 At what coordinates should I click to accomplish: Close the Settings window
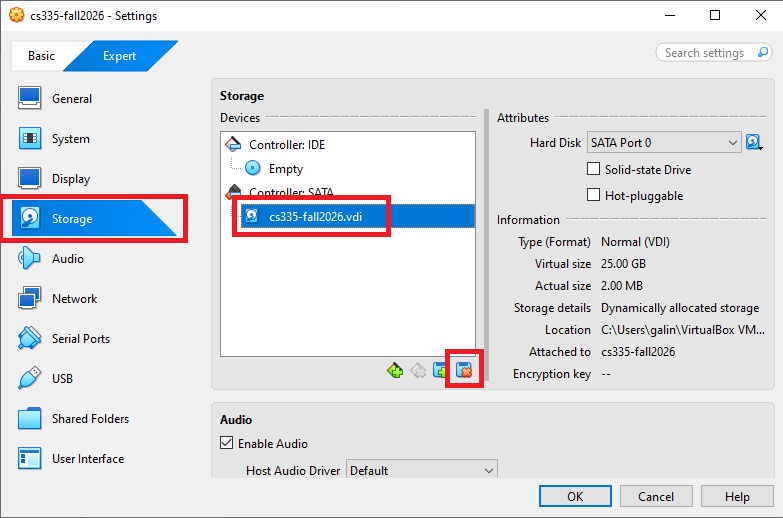(761, 15)
